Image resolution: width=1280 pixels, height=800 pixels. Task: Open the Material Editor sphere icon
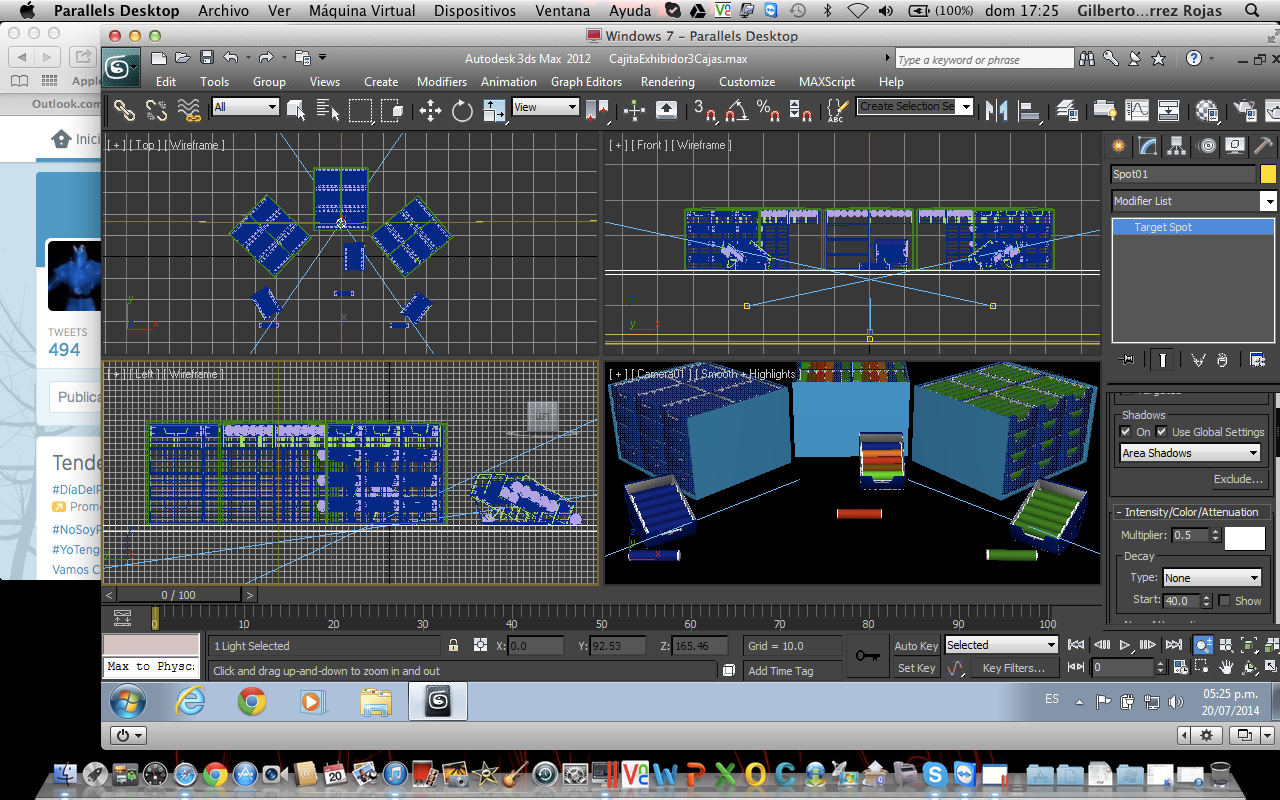pyautogui.click(x=1207, y=110)
